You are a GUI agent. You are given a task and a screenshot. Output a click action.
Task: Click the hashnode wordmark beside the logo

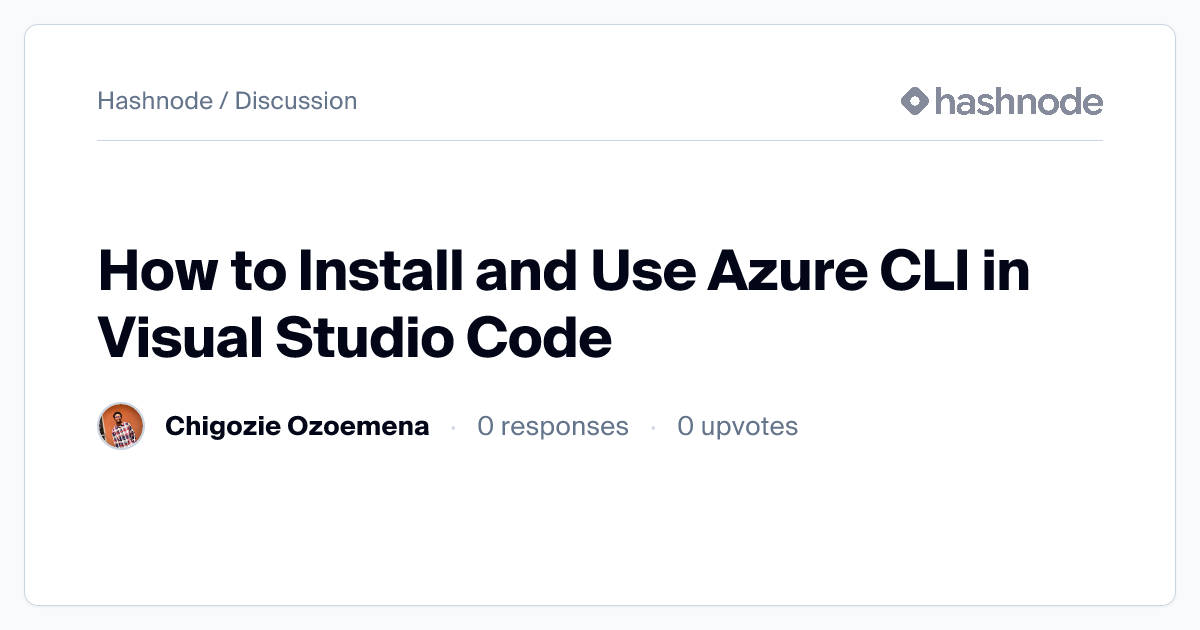1018,101
